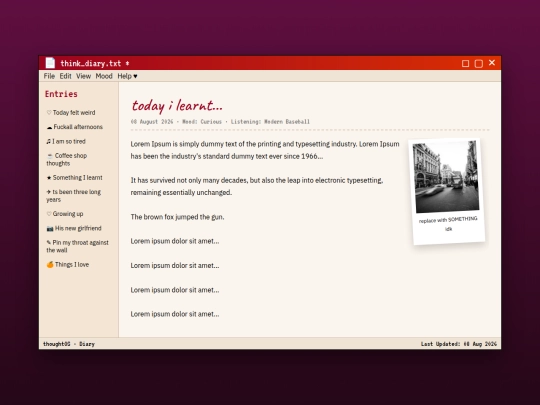Open 'Pin my throat against the wall' entry
This screenshot has width=540, height=405.
(77, 246)
